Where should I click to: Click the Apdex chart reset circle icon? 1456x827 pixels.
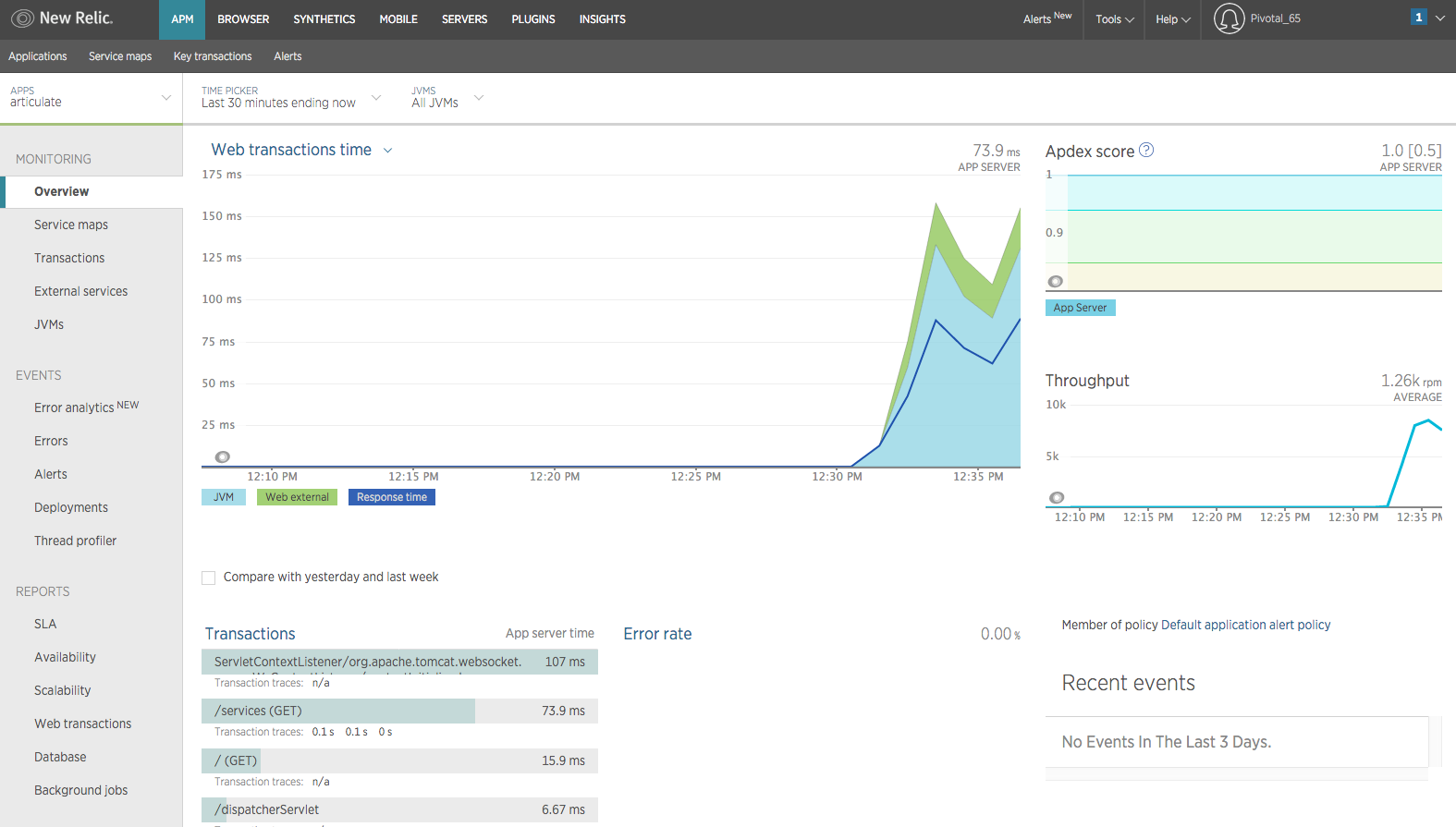[1056, 281]
